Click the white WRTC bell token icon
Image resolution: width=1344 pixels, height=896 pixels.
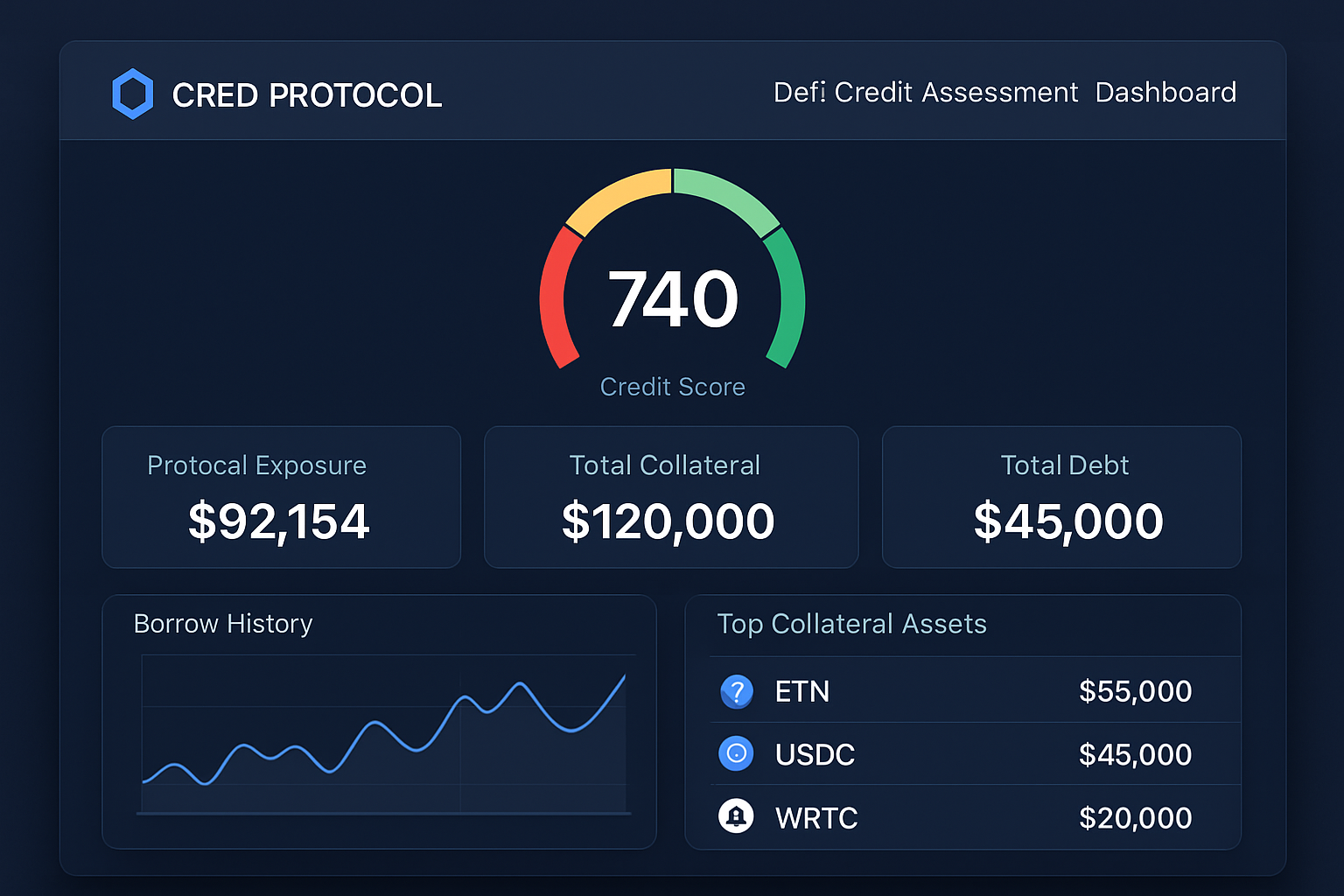[737, 816]
